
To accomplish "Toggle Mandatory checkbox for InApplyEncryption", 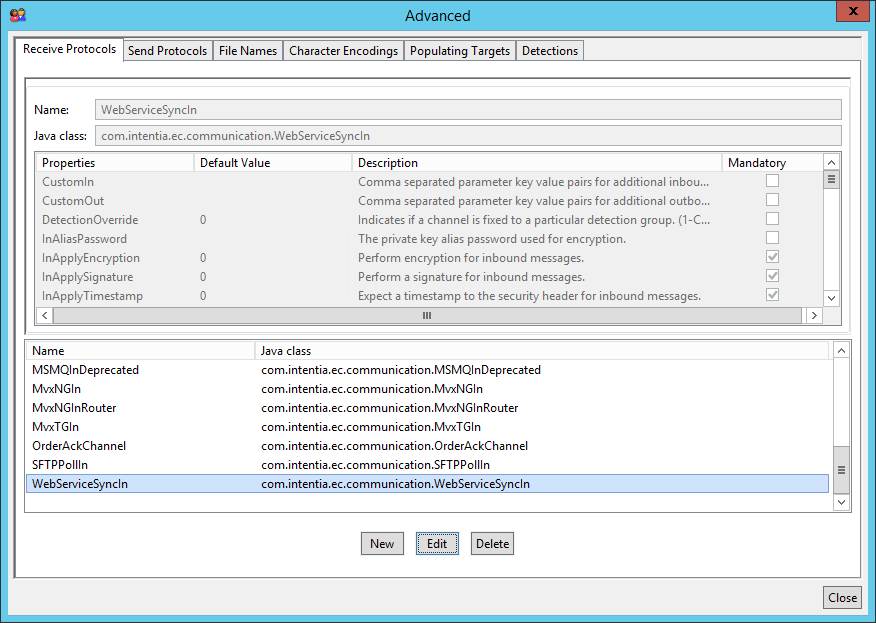I will [772, 257].
